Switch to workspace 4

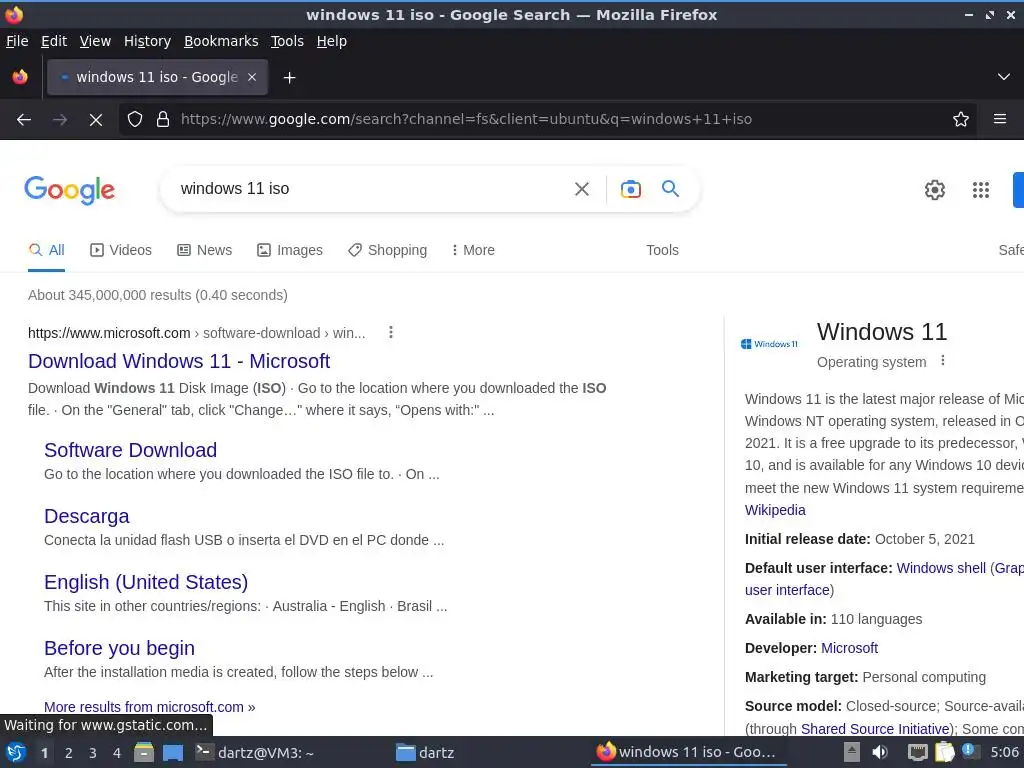[x=117, y=753]
